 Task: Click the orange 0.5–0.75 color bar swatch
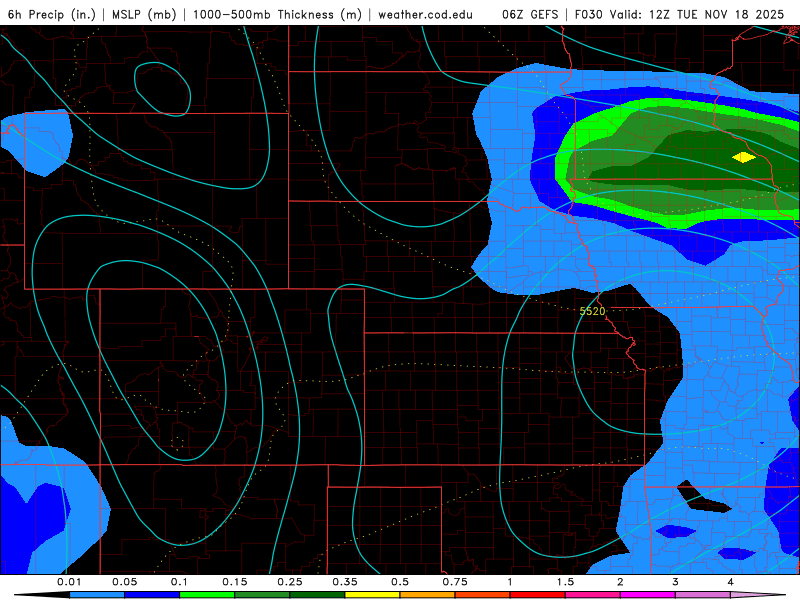pos(428,595)
